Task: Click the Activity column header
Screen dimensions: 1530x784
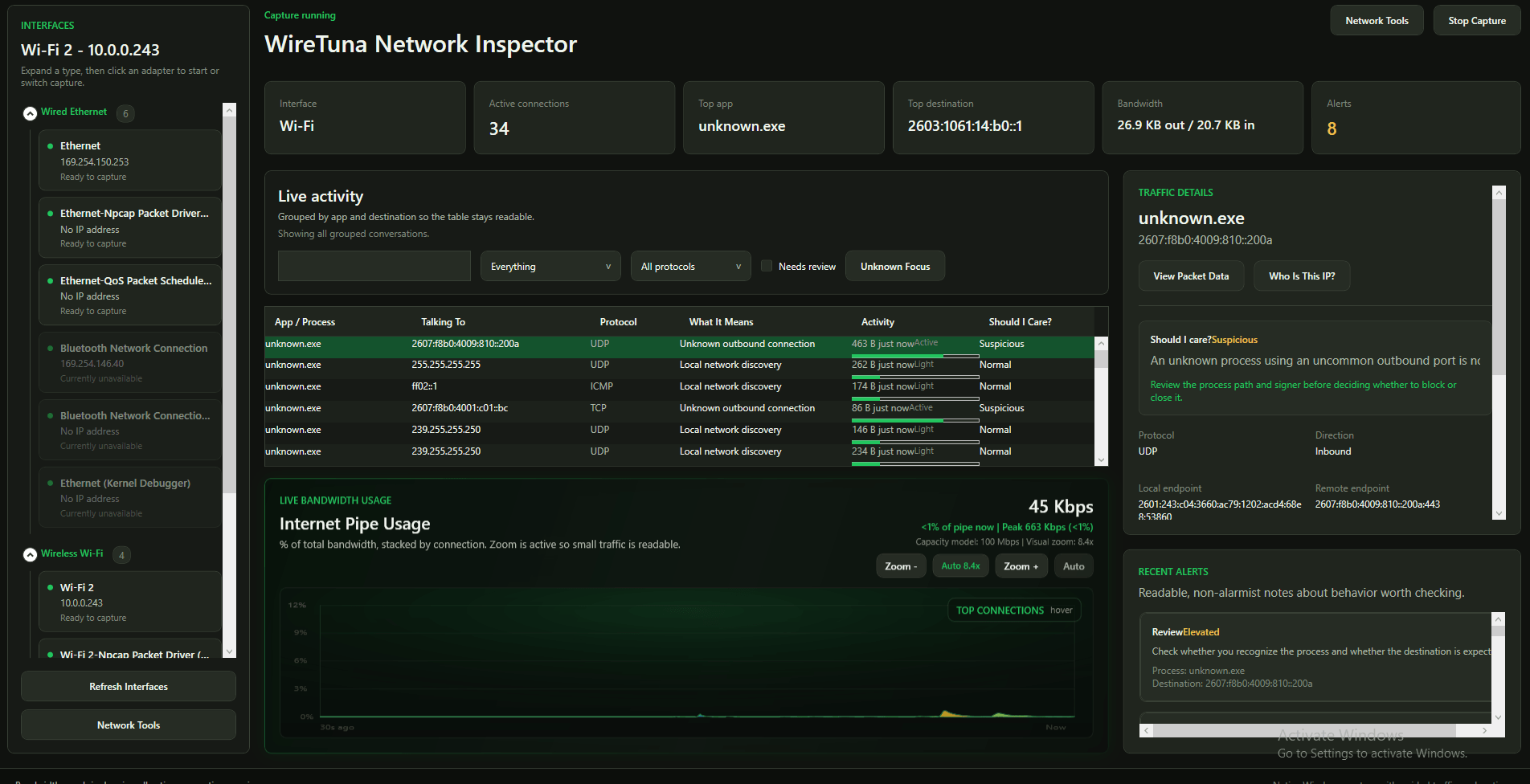Action: 877,322
